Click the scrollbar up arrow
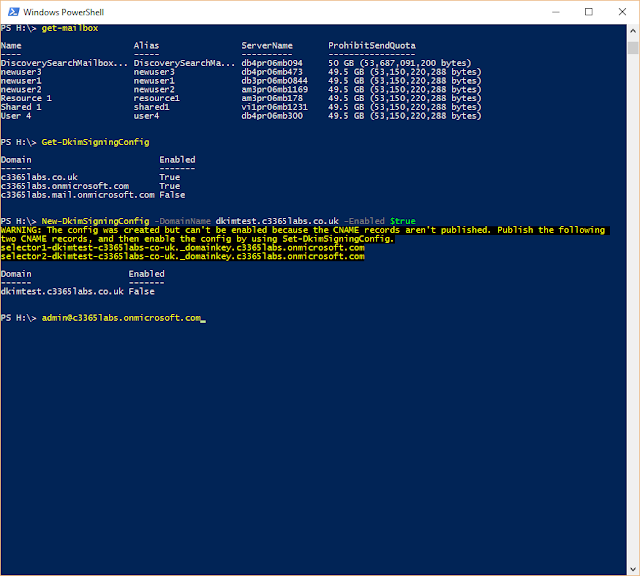Screen dimensions: 640x576 click(633, 31)
